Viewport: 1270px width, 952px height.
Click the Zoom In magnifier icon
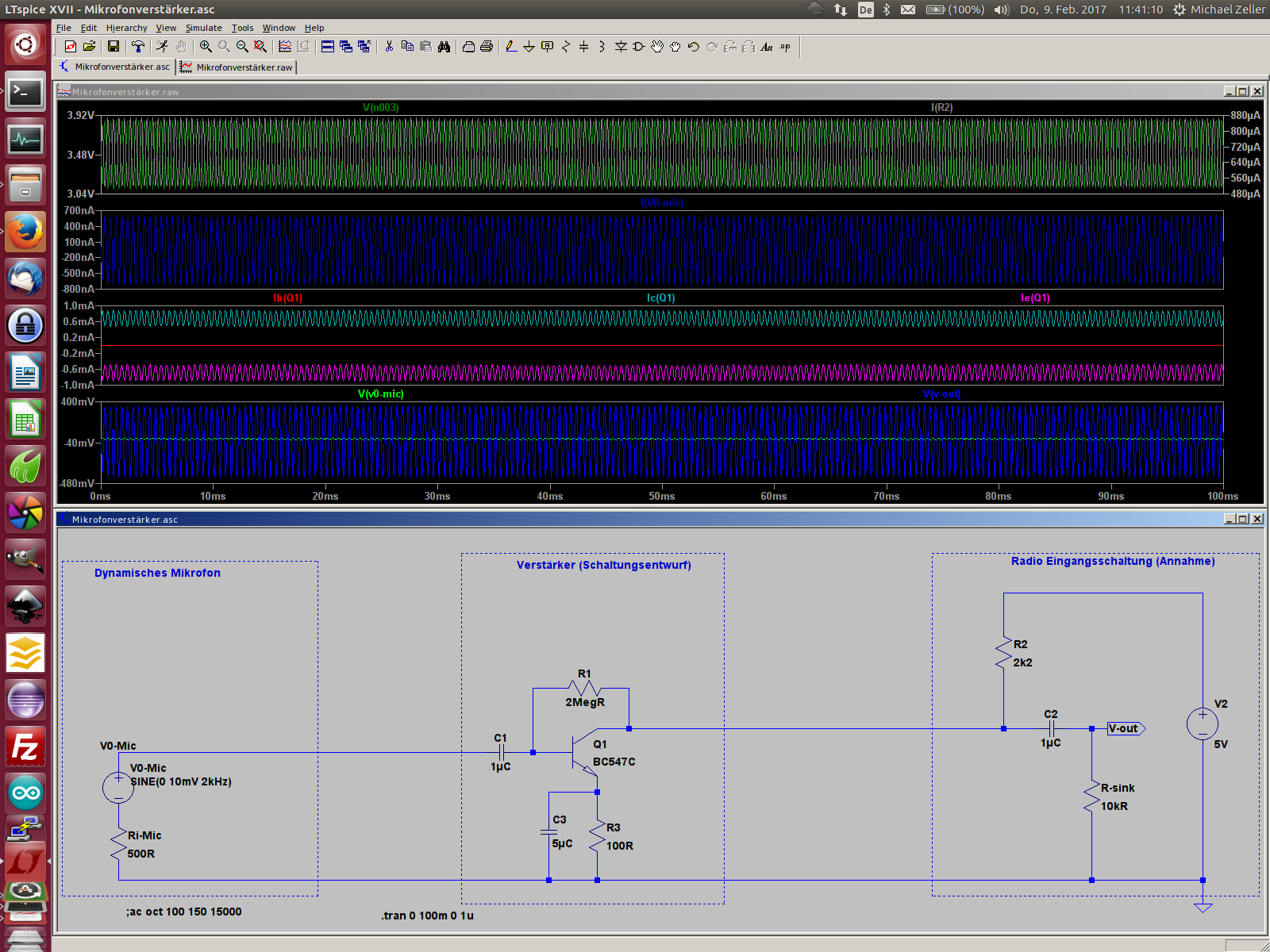point(206,47)
